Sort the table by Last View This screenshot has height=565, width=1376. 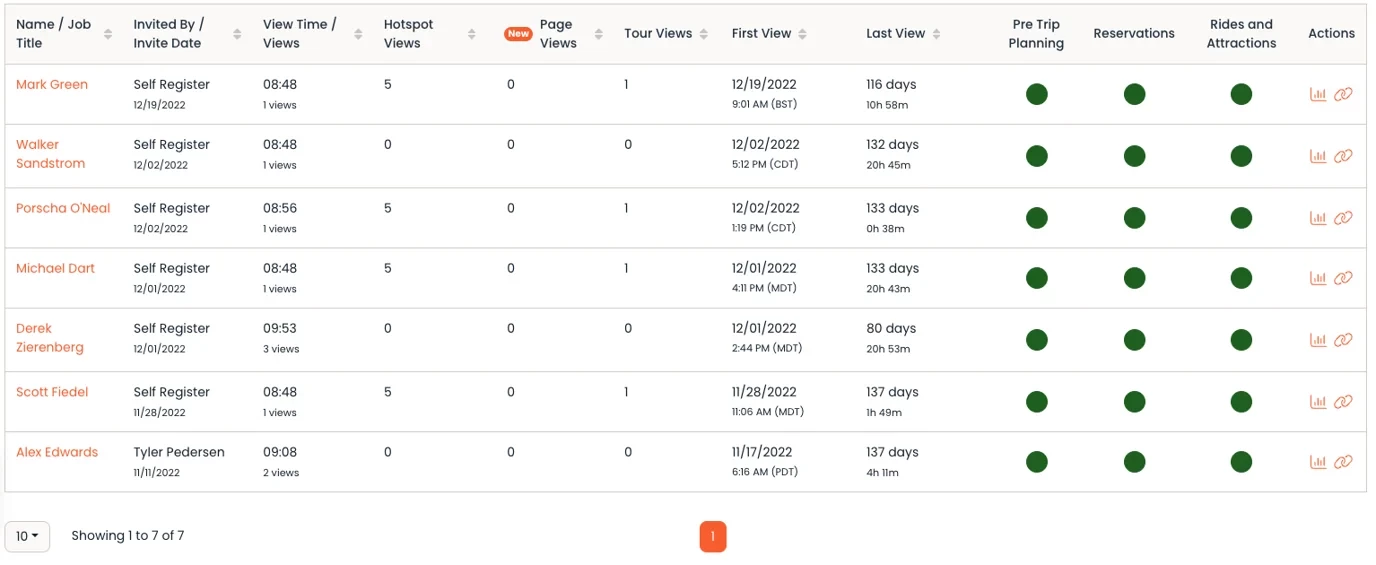tap(936, 34)
